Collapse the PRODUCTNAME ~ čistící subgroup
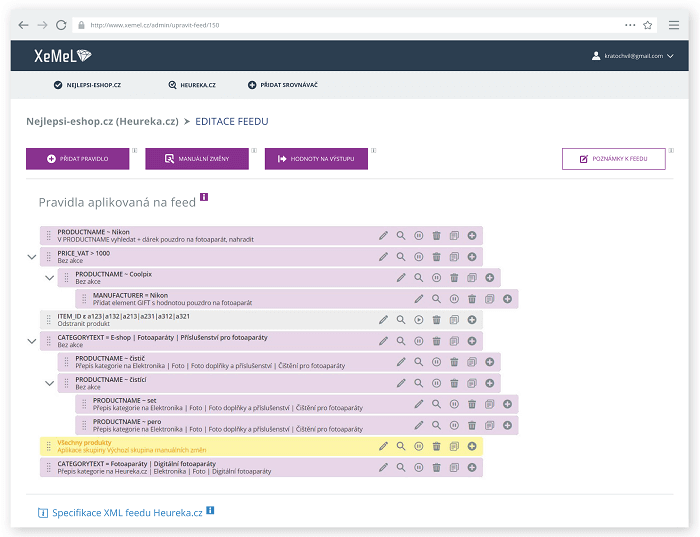This screenshot has width=700, height=537. pos(50,383)
